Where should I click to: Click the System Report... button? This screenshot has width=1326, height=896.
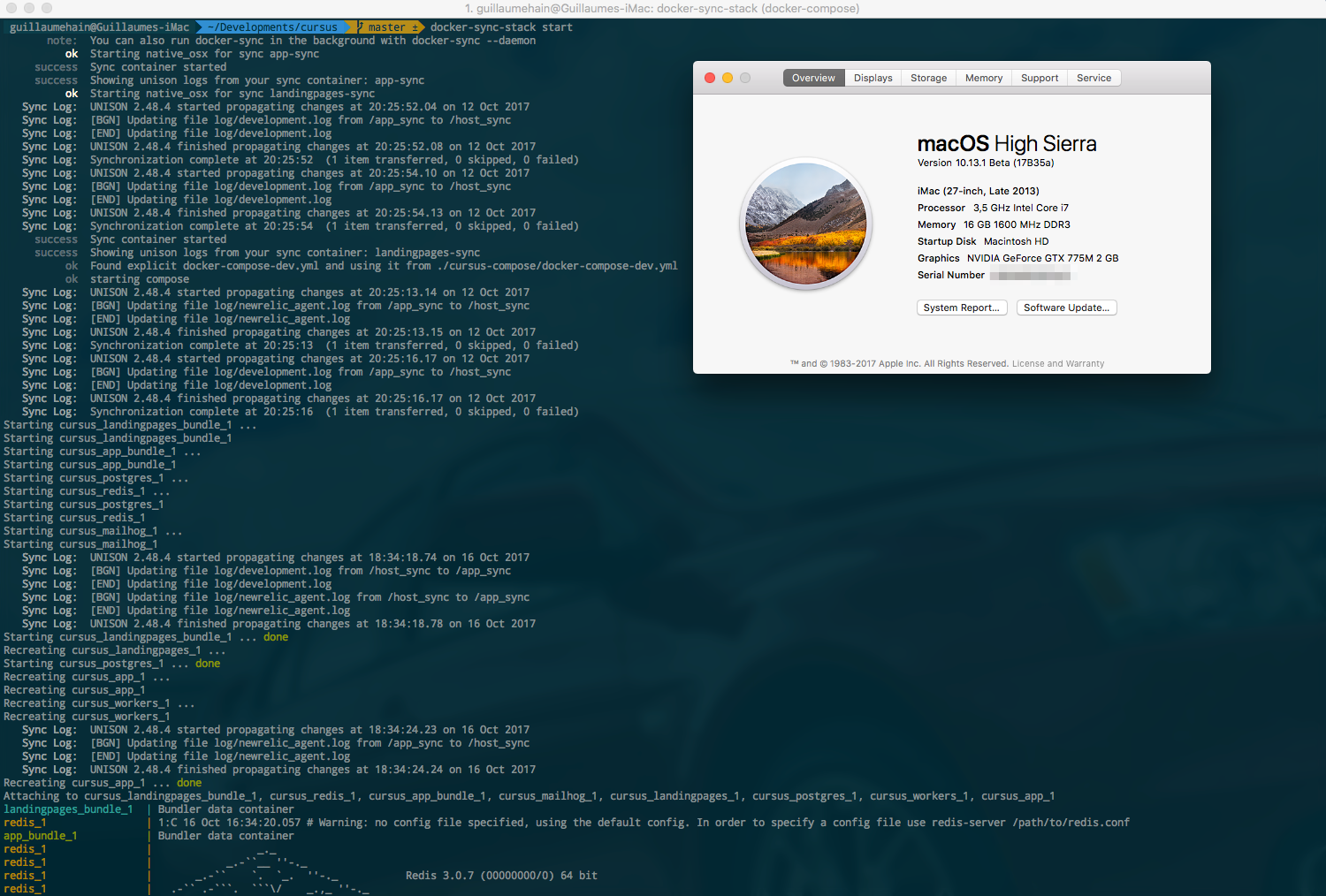click(x=962, y=308)
